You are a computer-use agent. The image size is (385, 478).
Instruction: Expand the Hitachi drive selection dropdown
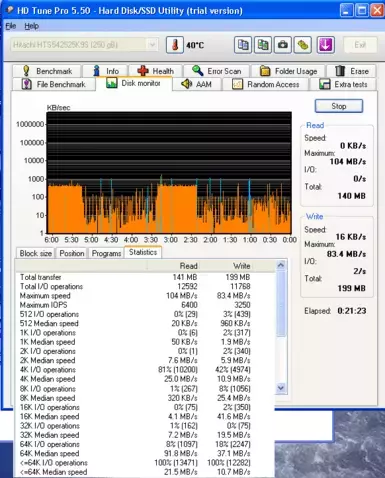click(152, 45)
